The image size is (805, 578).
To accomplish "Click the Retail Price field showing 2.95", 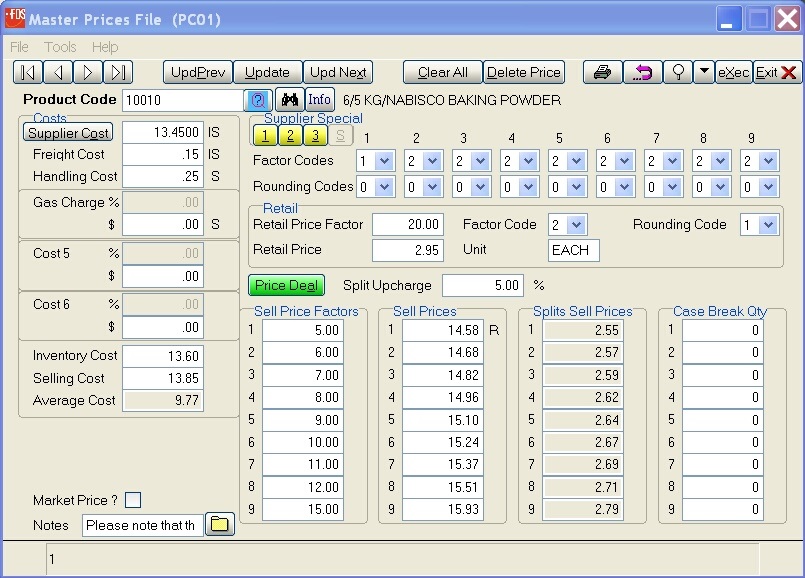I will 408,250.
